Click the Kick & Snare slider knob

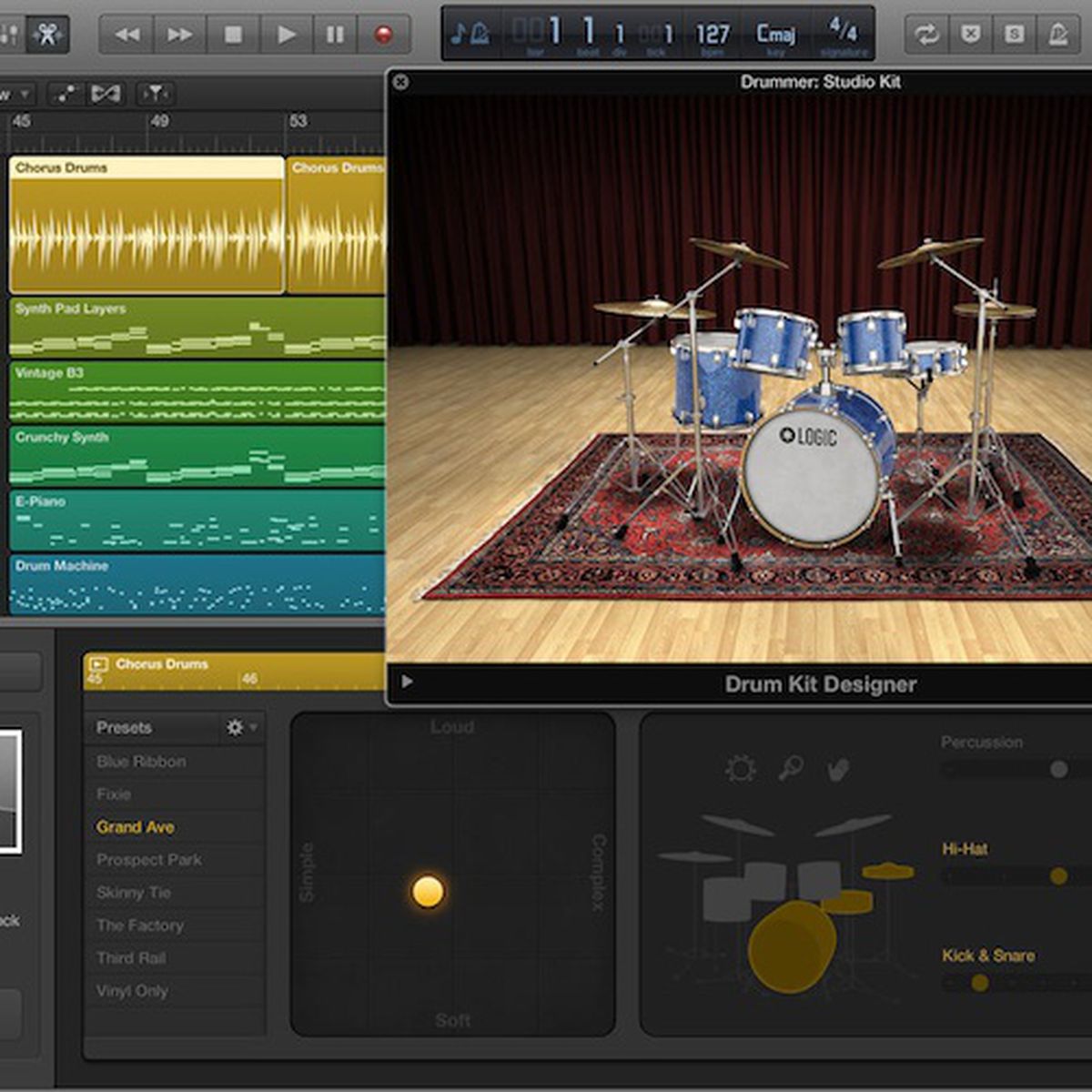pyautogui.click(x=979, y=983)
